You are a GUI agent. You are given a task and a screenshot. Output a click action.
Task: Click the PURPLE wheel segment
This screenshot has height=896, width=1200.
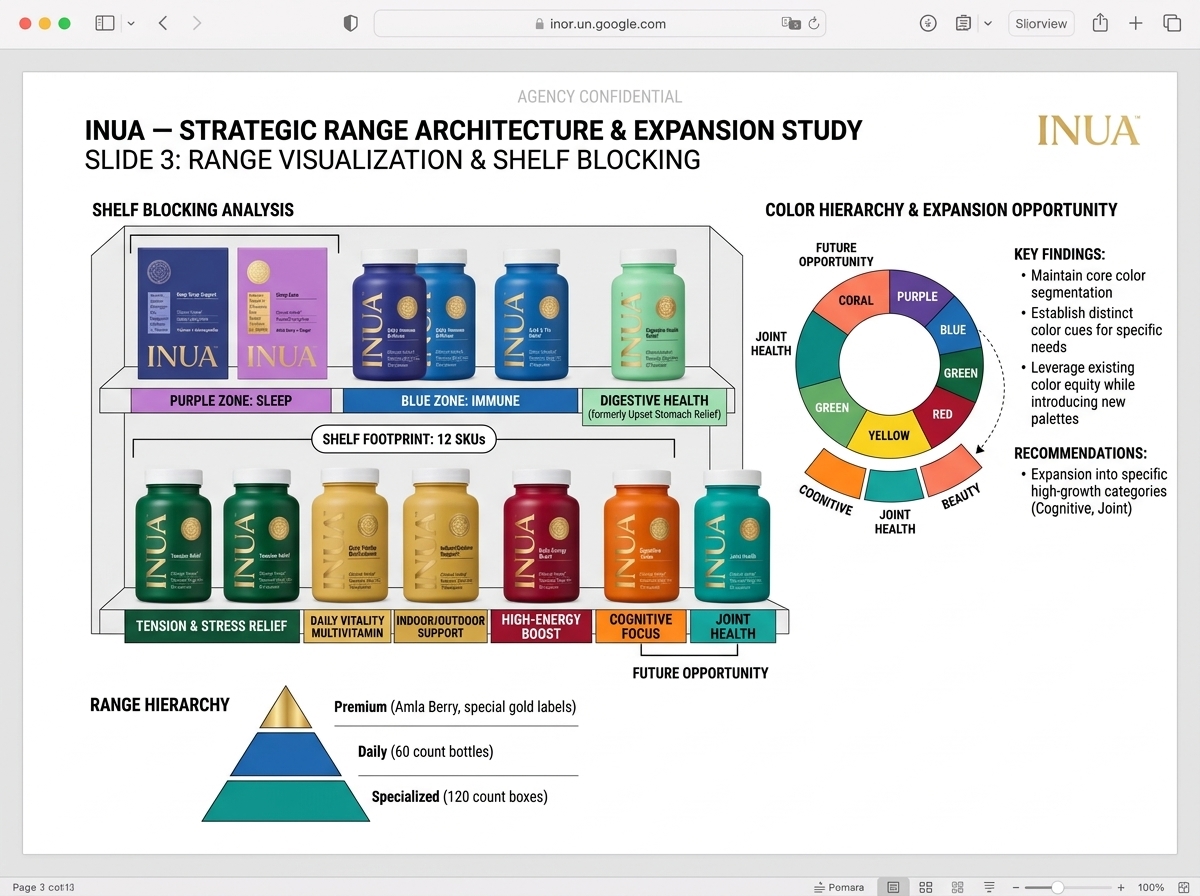[916, 296]
